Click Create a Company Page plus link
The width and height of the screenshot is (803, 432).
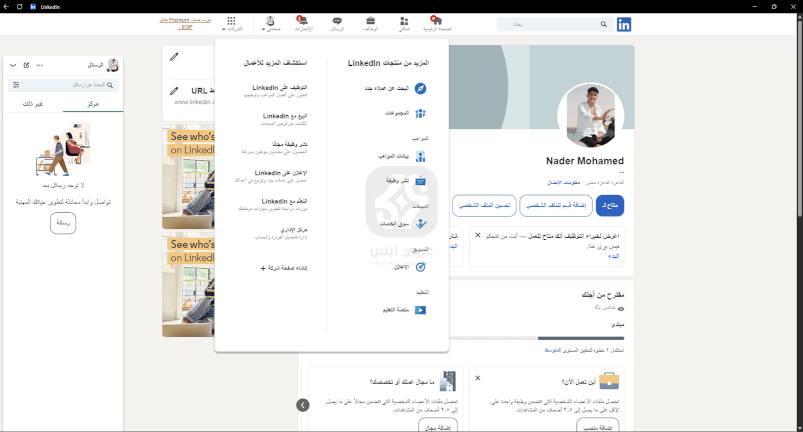pyautogui.click(x=284, y=268)
